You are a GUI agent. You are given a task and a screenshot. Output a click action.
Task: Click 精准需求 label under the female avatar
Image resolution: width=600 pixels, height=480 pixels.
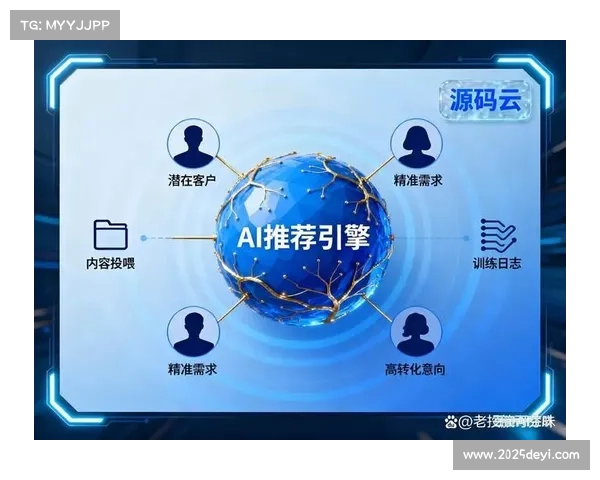point(415,180)
